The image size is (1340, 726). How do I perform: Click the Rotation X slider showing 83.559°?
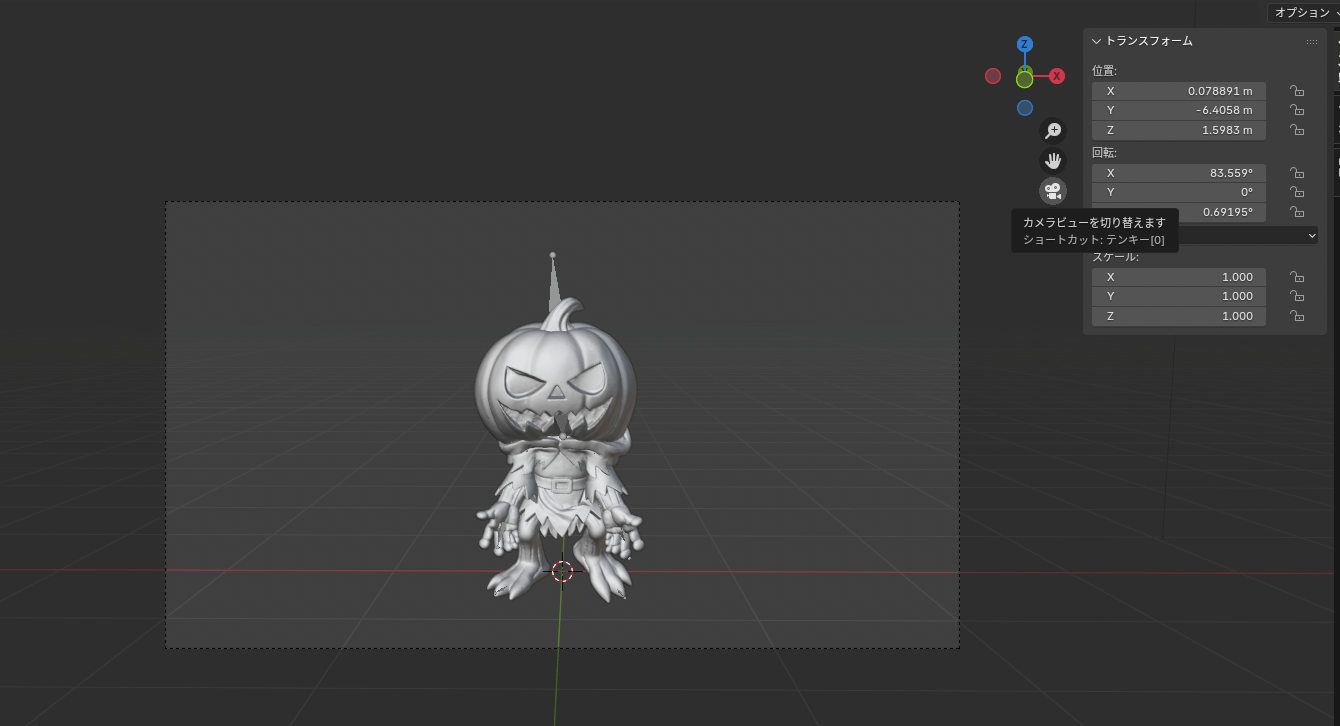pyautogui.click(x=1178, y=173)
